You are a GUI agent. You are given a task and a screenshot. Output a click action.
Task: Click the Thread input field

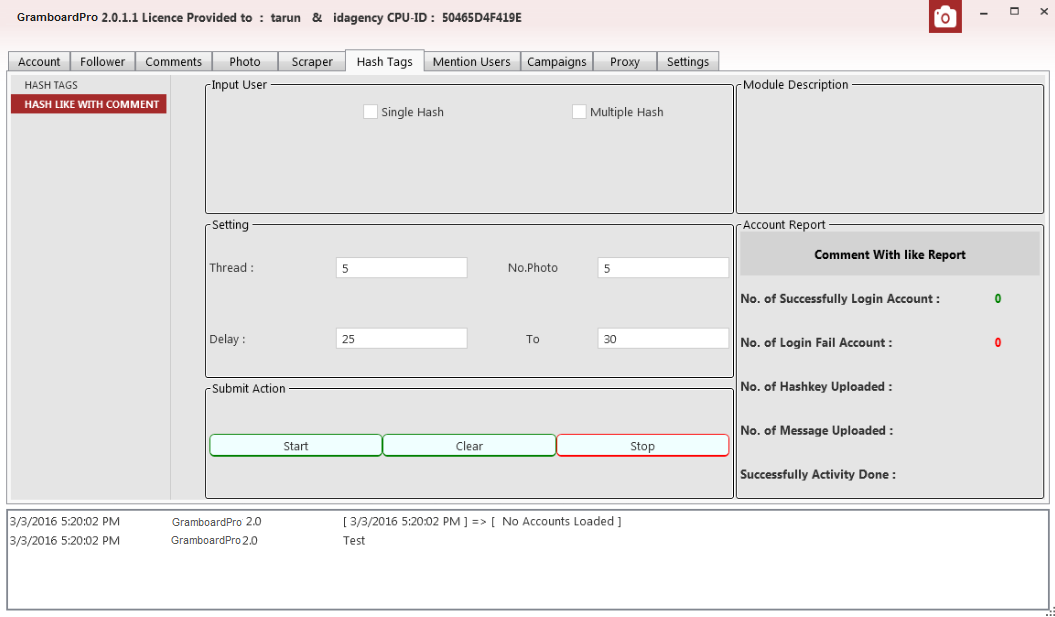pyautogui.click(x=402, y=268)
